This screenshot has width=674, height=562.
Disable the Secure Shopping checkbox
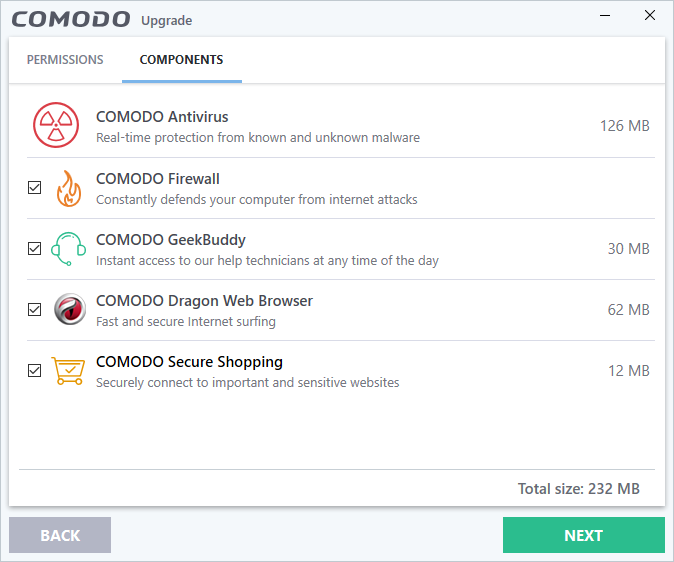[35, 371]
